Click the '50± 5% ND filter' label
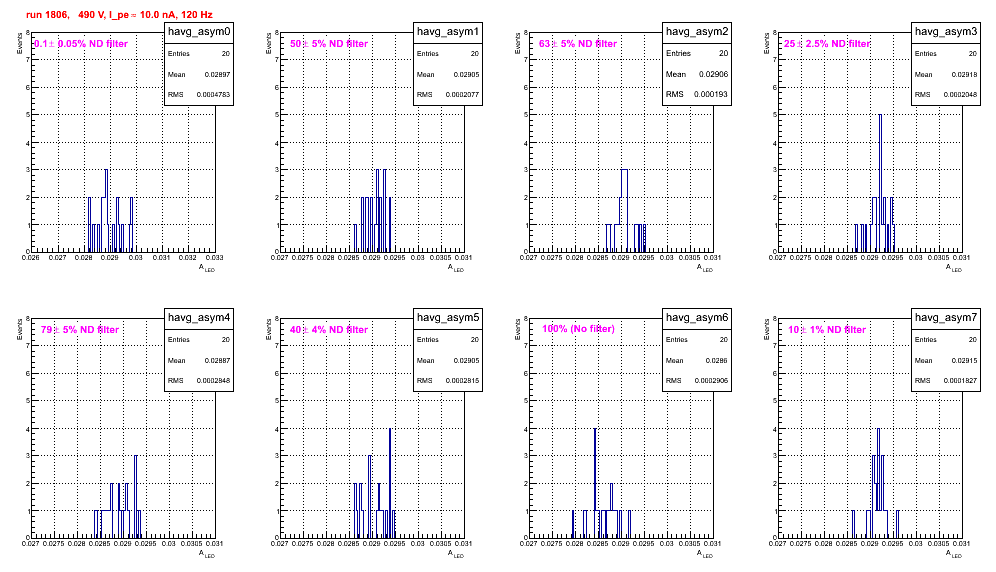The image size is (996, 572). click(329, 44)
